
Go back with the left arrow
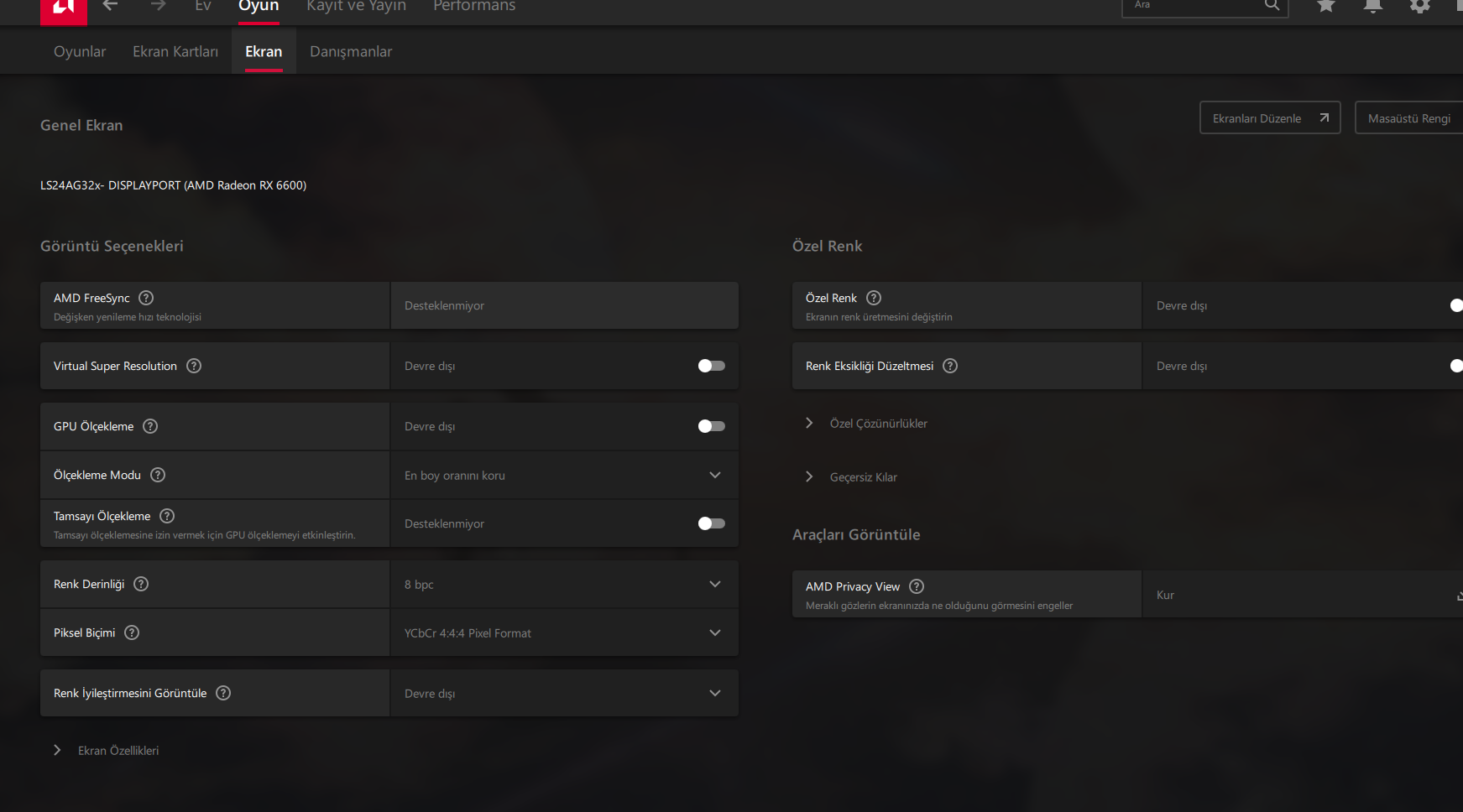(x=110, y=6)
